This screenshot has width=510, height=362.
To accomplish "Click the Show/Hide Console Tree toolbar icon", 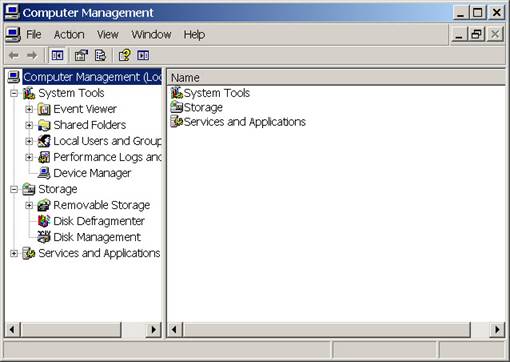I will coord(57,55).
